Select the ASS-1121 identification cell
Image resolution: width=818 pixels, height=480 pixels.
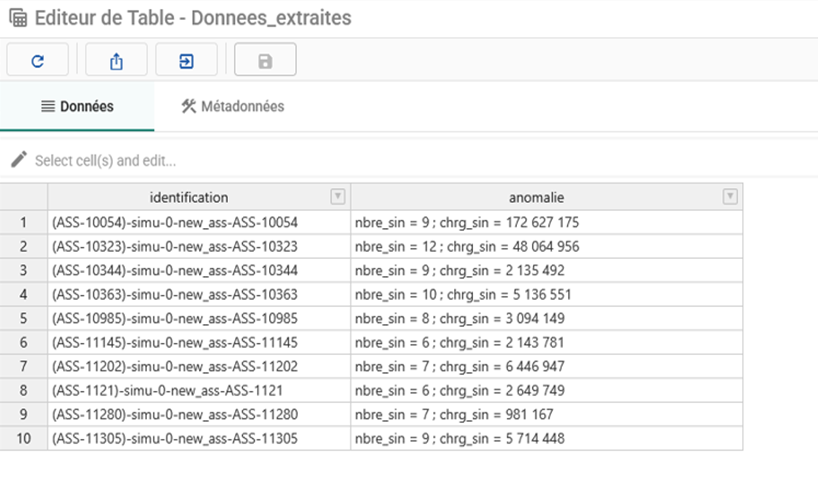click(168, 390)
